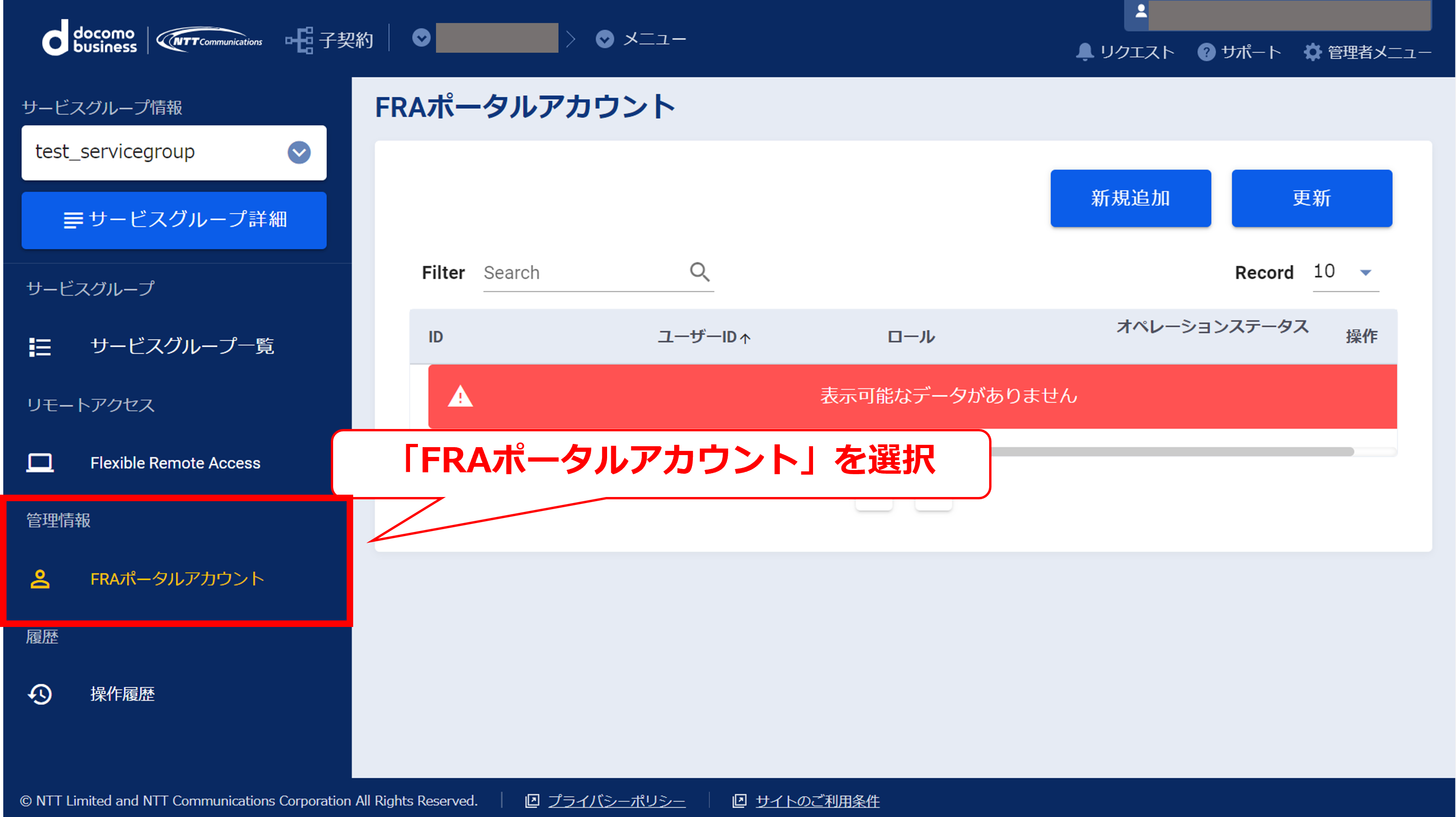
Task: Click the warning triangle icon
Action: coord(460,396)
